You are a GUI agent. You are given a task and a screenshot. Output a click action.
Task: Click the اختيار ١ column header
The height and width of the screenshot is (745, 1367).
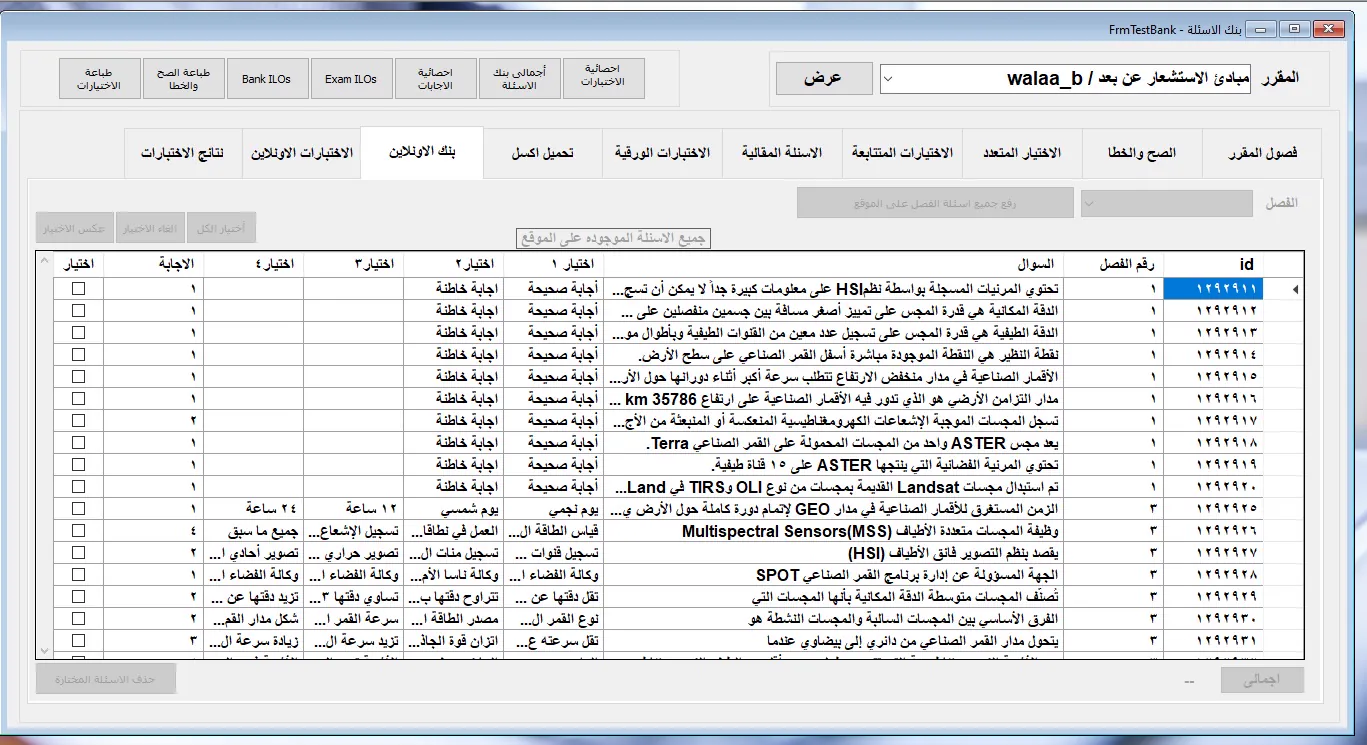pos(554,264)
